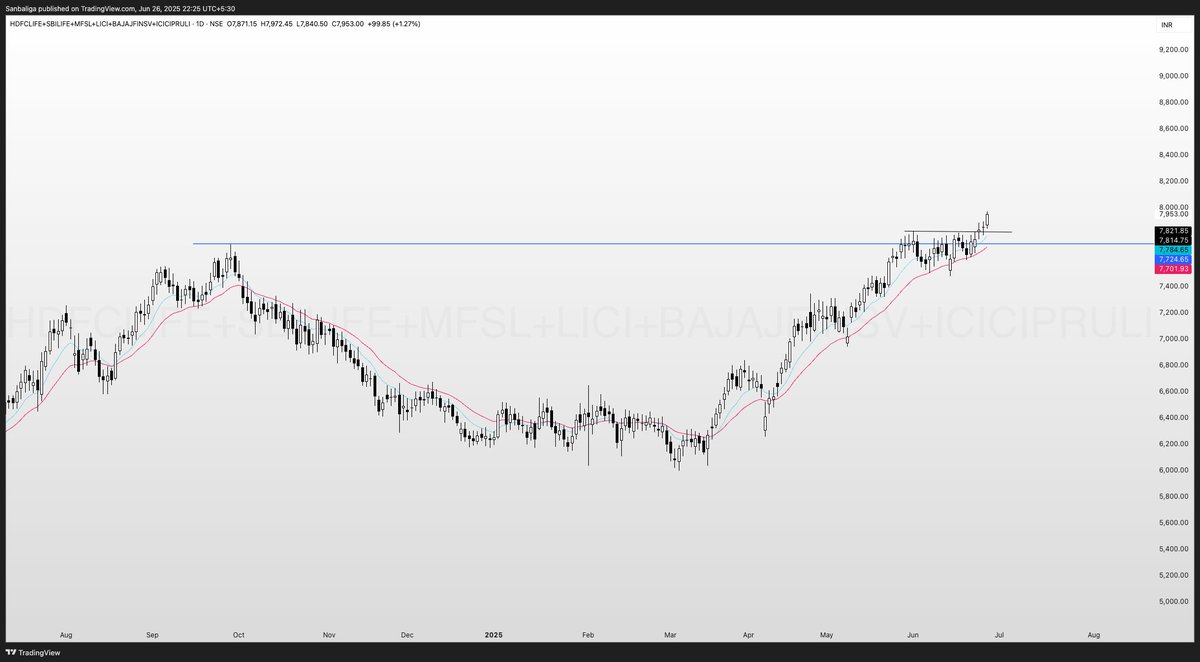
Task: Click the blue 7,724.65 price tag
Action: [x=1173, y=259]
